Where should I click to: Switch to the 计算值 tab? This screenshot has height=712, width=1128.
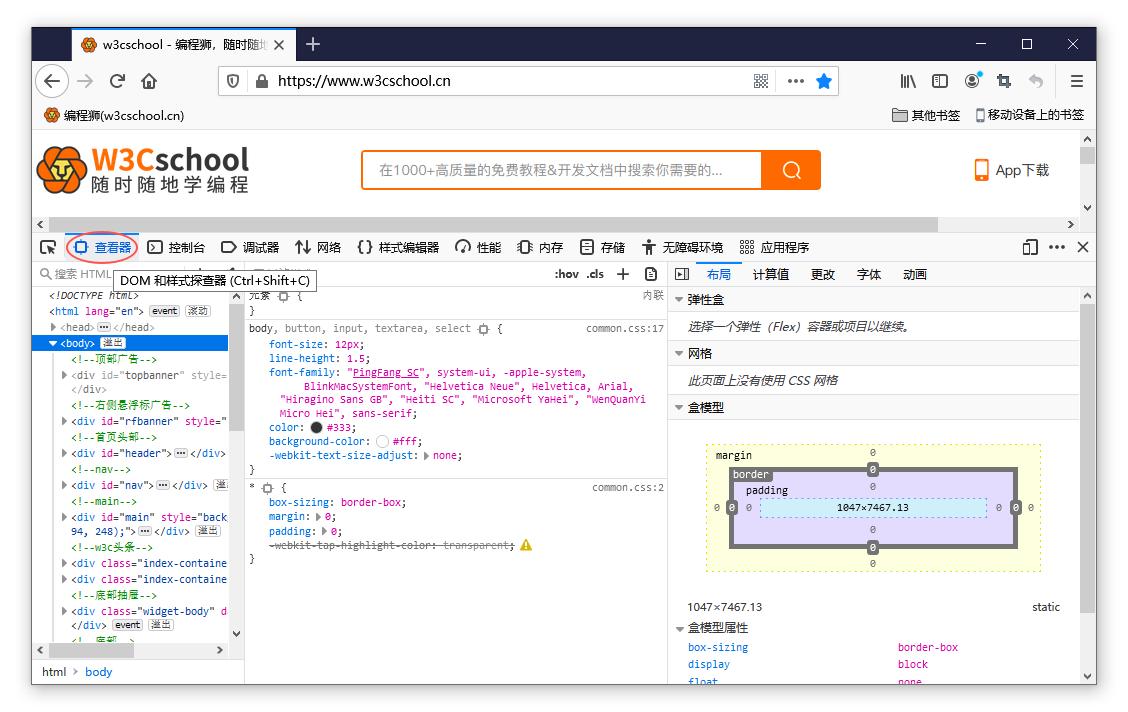click(770, 274)
